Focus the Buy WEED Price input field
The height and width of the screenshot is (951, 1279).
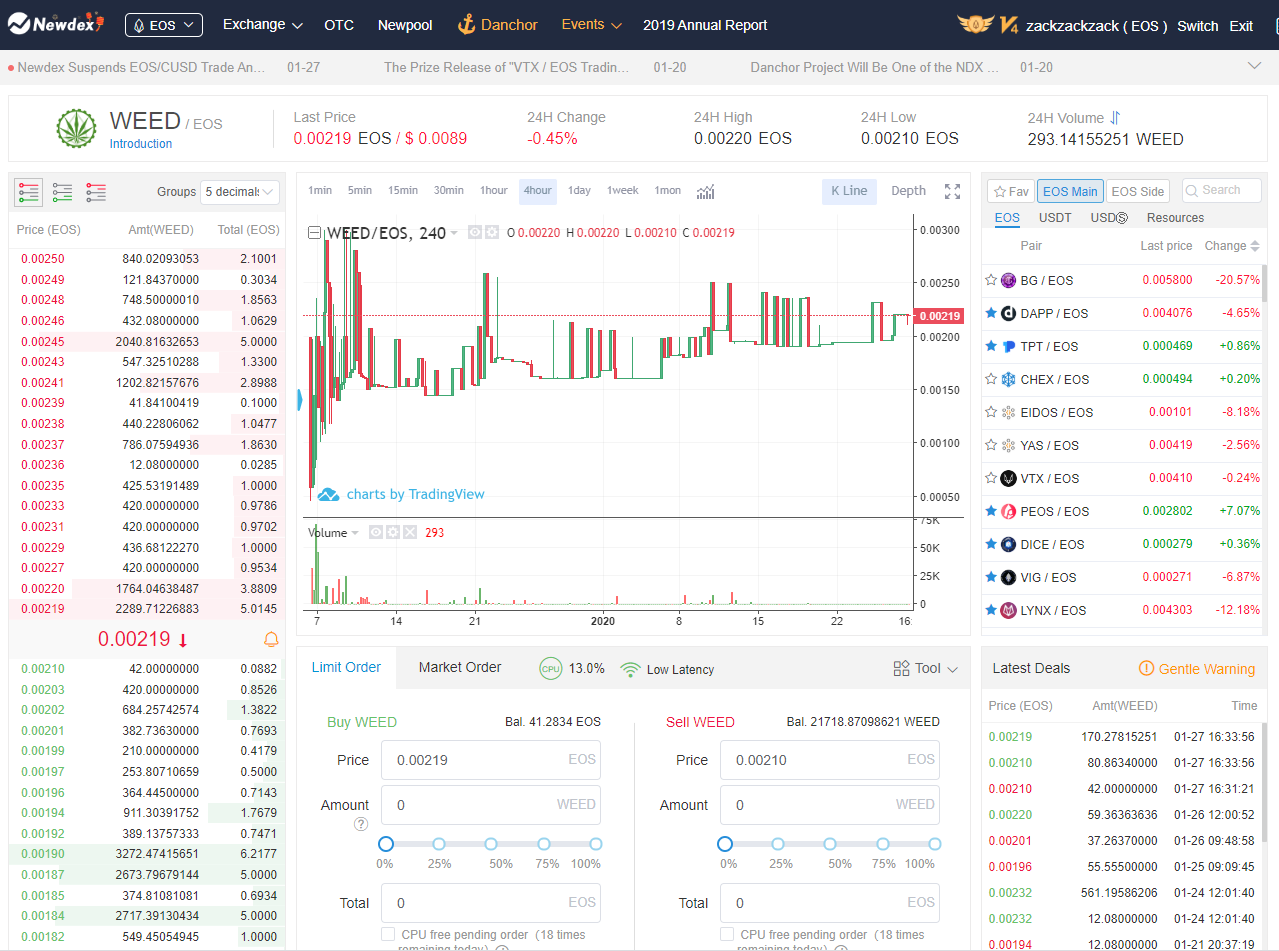[x=490, y=760]
